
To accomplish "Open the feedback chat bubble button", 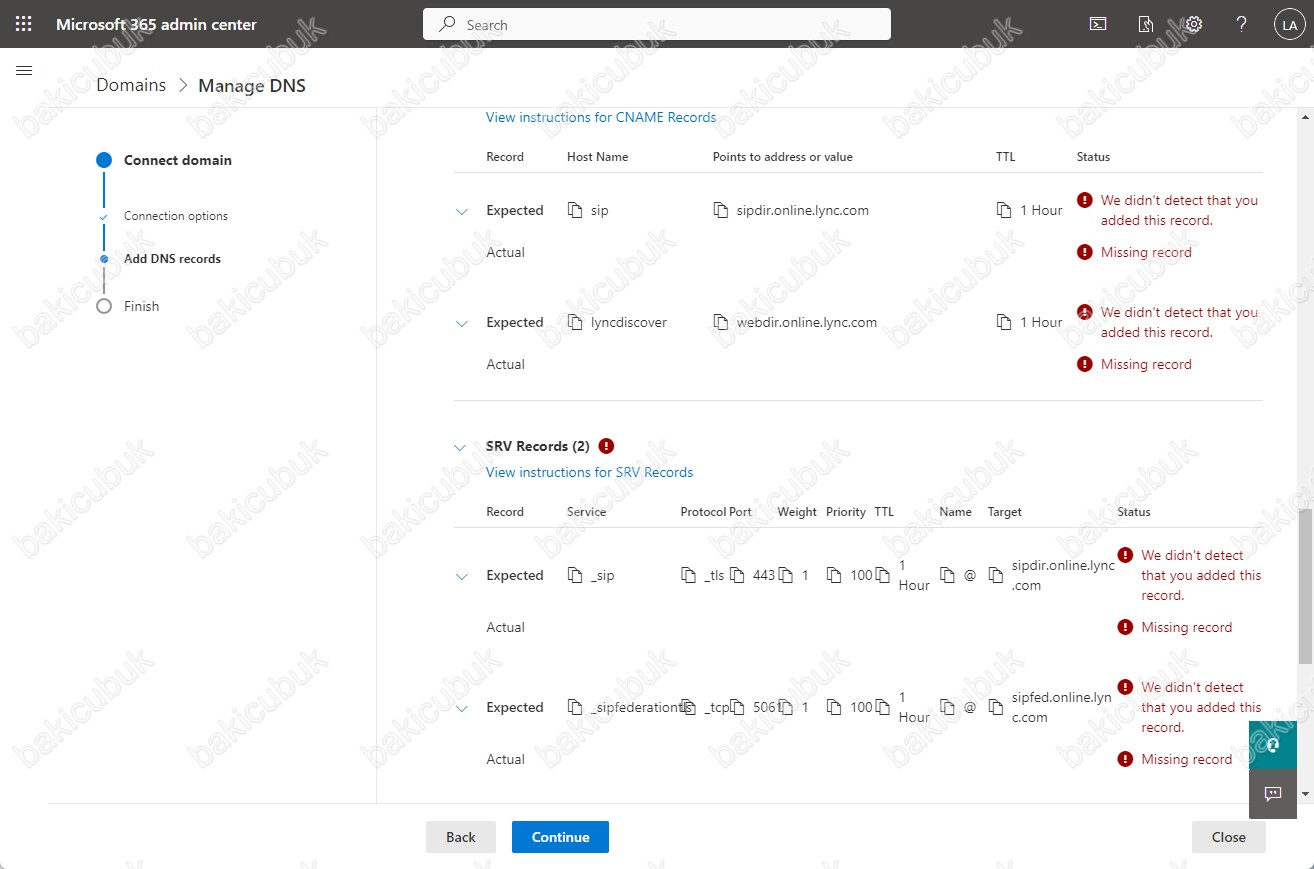I will 1273,794.
